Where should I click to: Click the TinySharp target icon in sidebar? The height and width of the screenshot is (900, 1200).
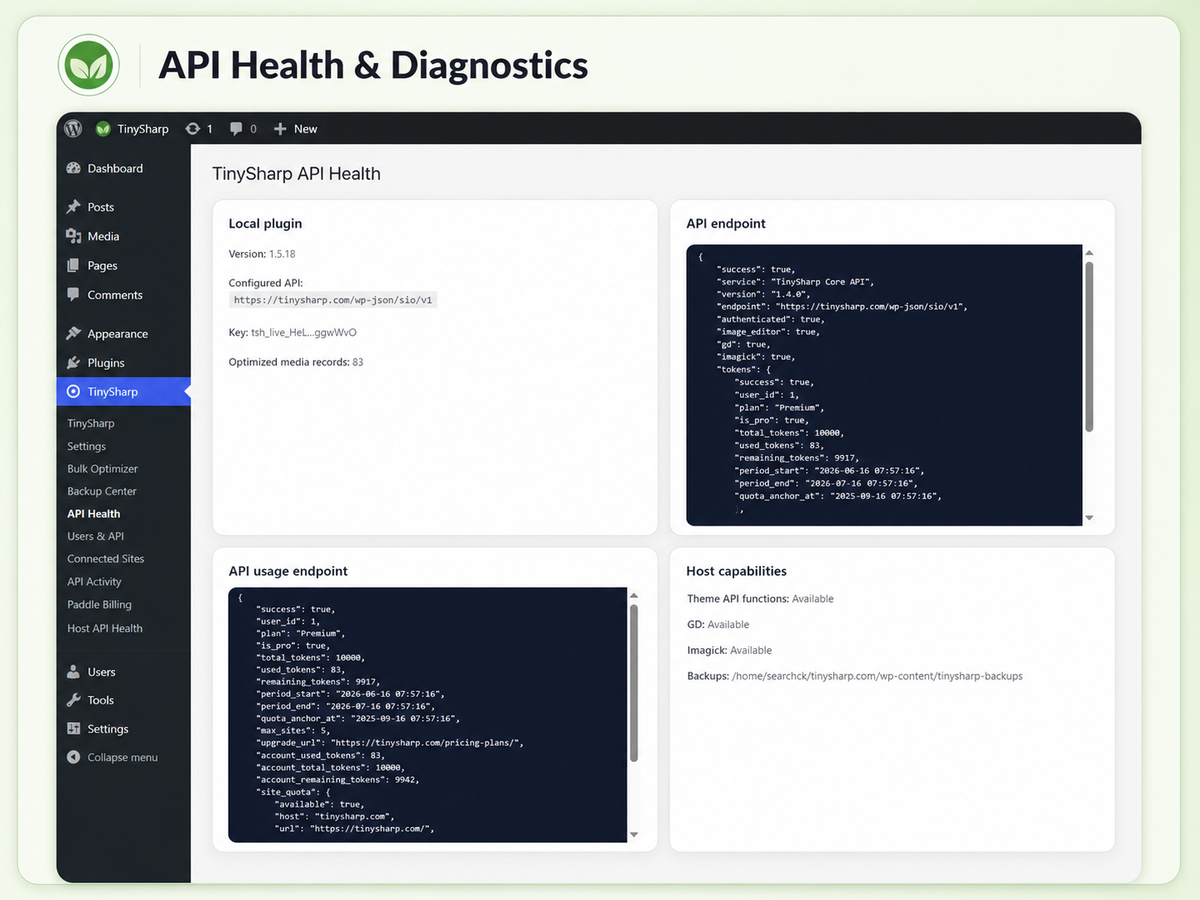[73, 392]
